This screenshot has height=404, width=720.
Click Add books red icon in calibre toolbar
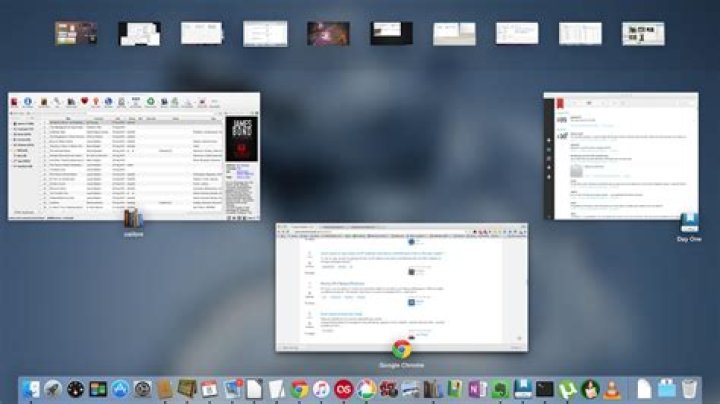[x=14, y=102]
